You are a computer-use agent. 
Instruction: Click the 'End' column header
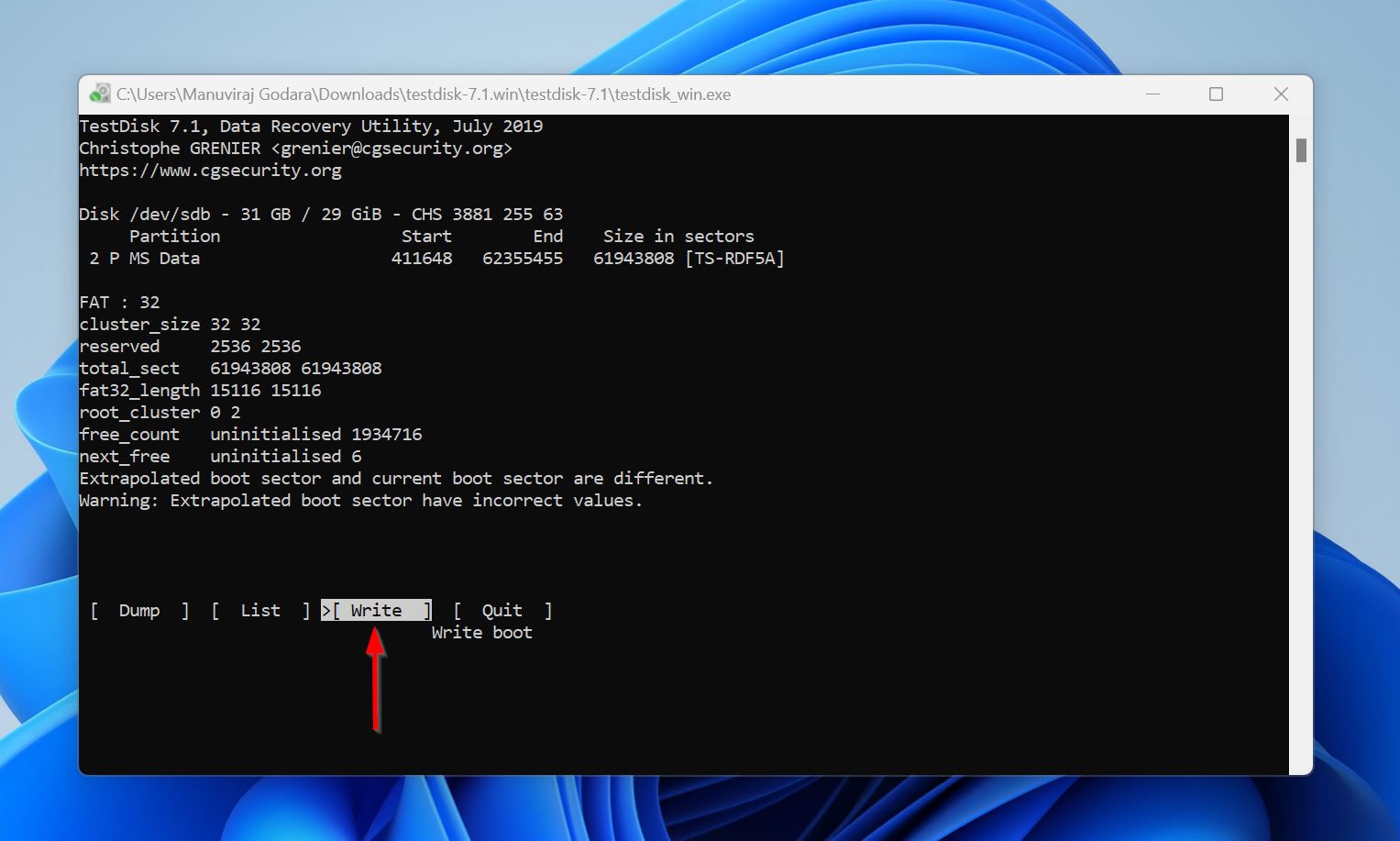(548, 237)
